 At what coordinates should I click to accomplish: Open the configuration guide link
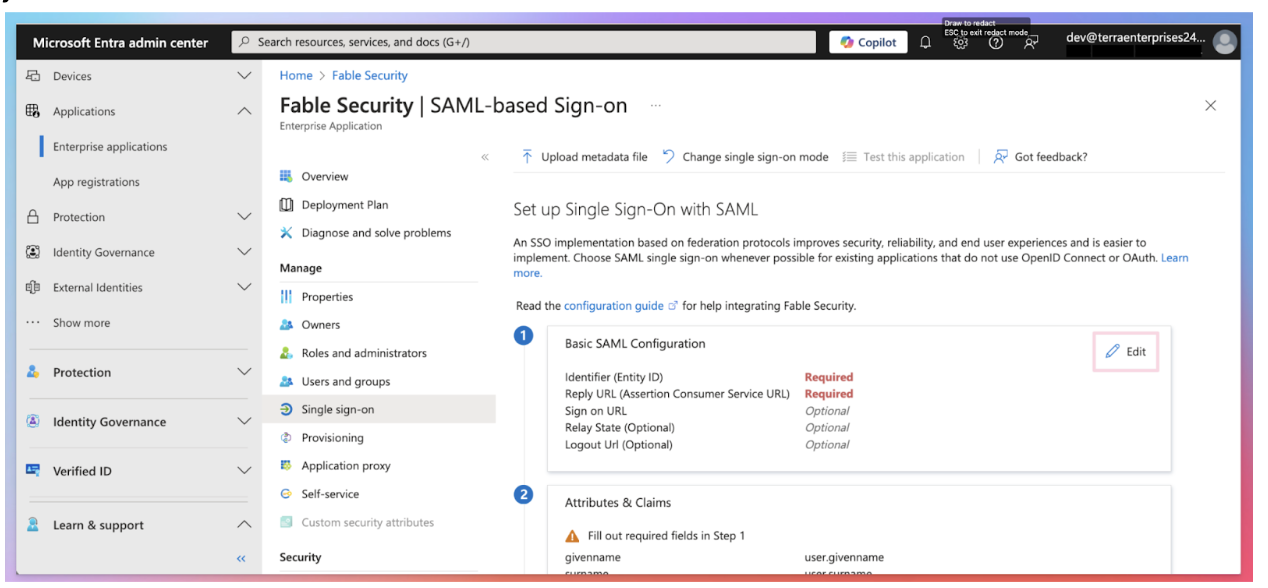point(613,306)
